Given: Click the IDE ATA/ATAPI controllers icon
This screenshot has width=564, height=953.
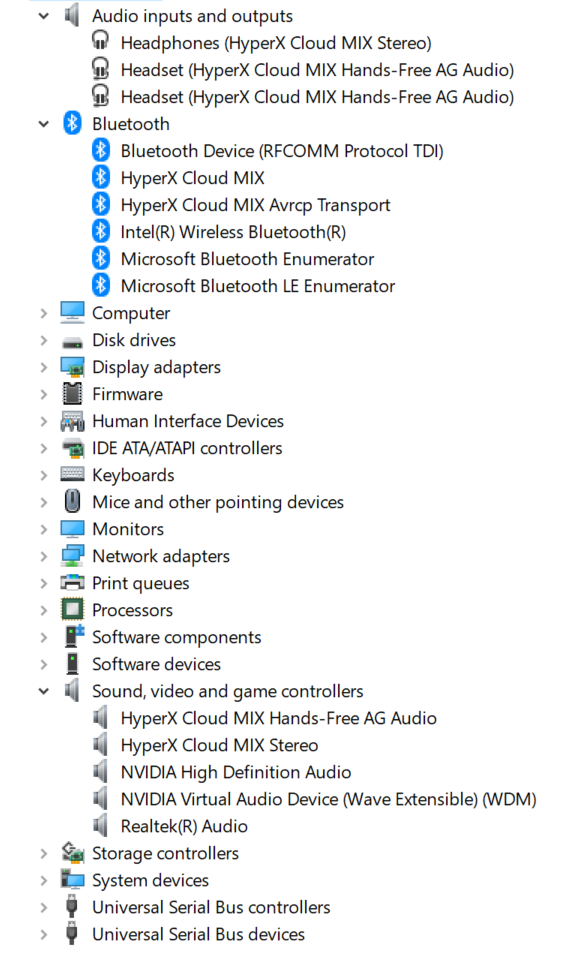Looking at the screenshot, I should click(72, 448).
